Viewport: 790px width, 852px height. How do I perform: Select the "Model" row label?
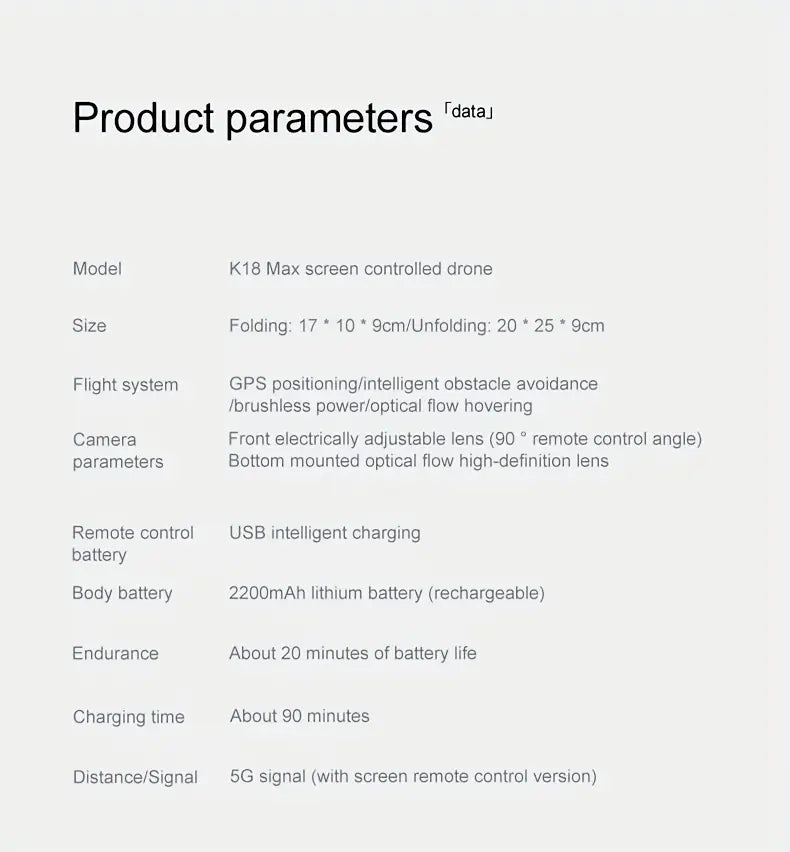tap(97, 269)
